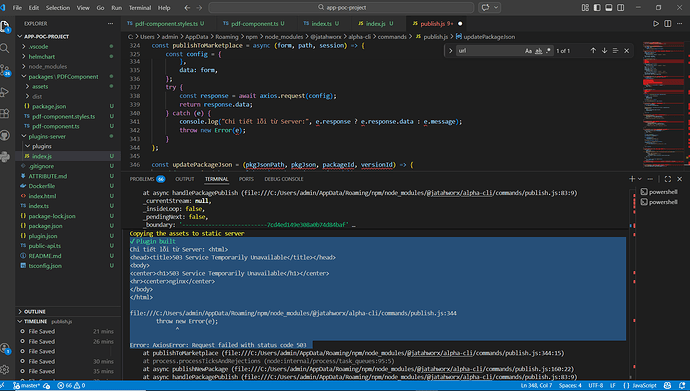Image resolution: width=690 pixels, height=391 pixels.
Task: Open the Copilot chat icon in title bar
Action: point(486,7)
